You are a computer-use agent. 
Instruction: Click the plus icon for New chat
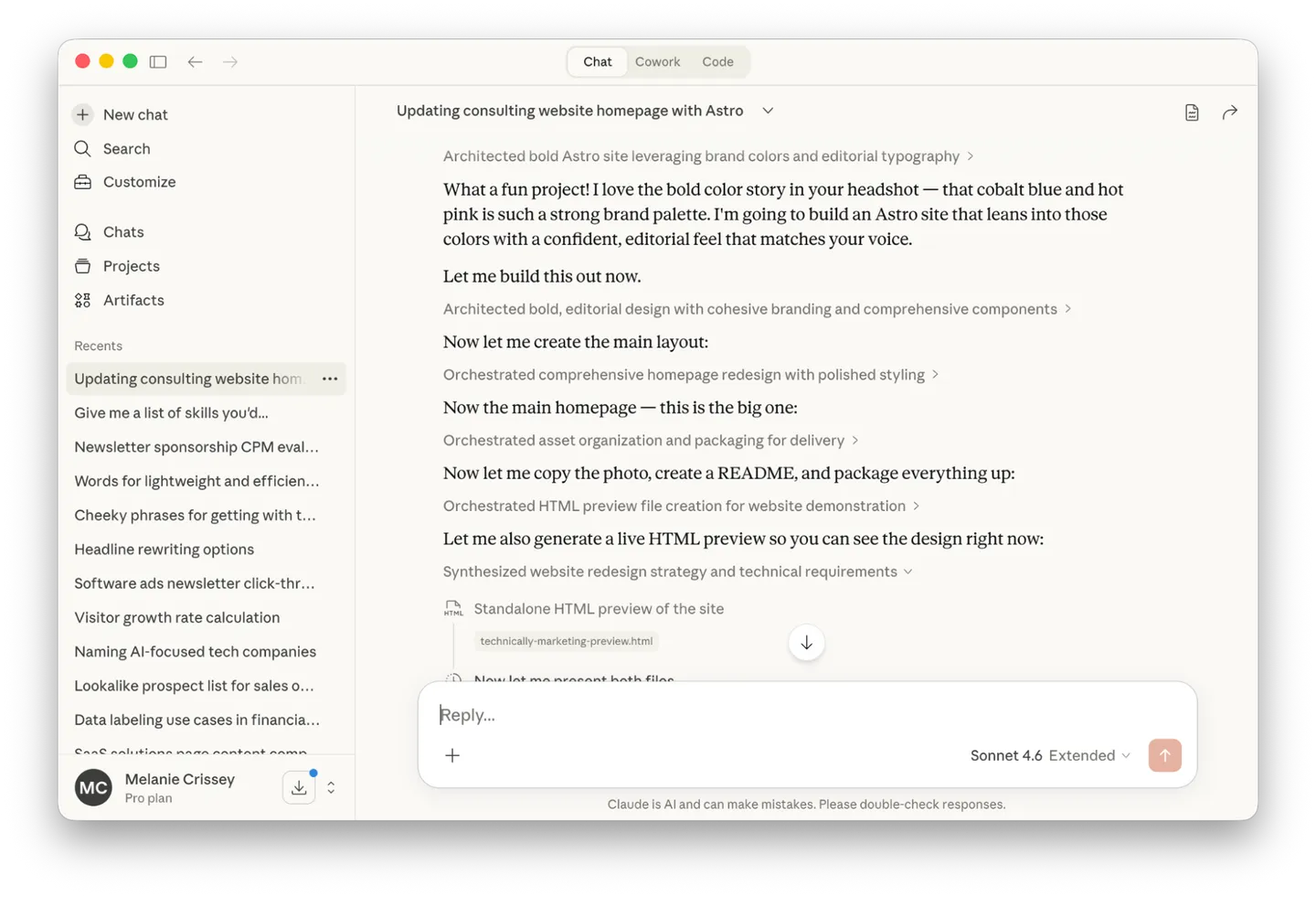click(x=83, y=114)
